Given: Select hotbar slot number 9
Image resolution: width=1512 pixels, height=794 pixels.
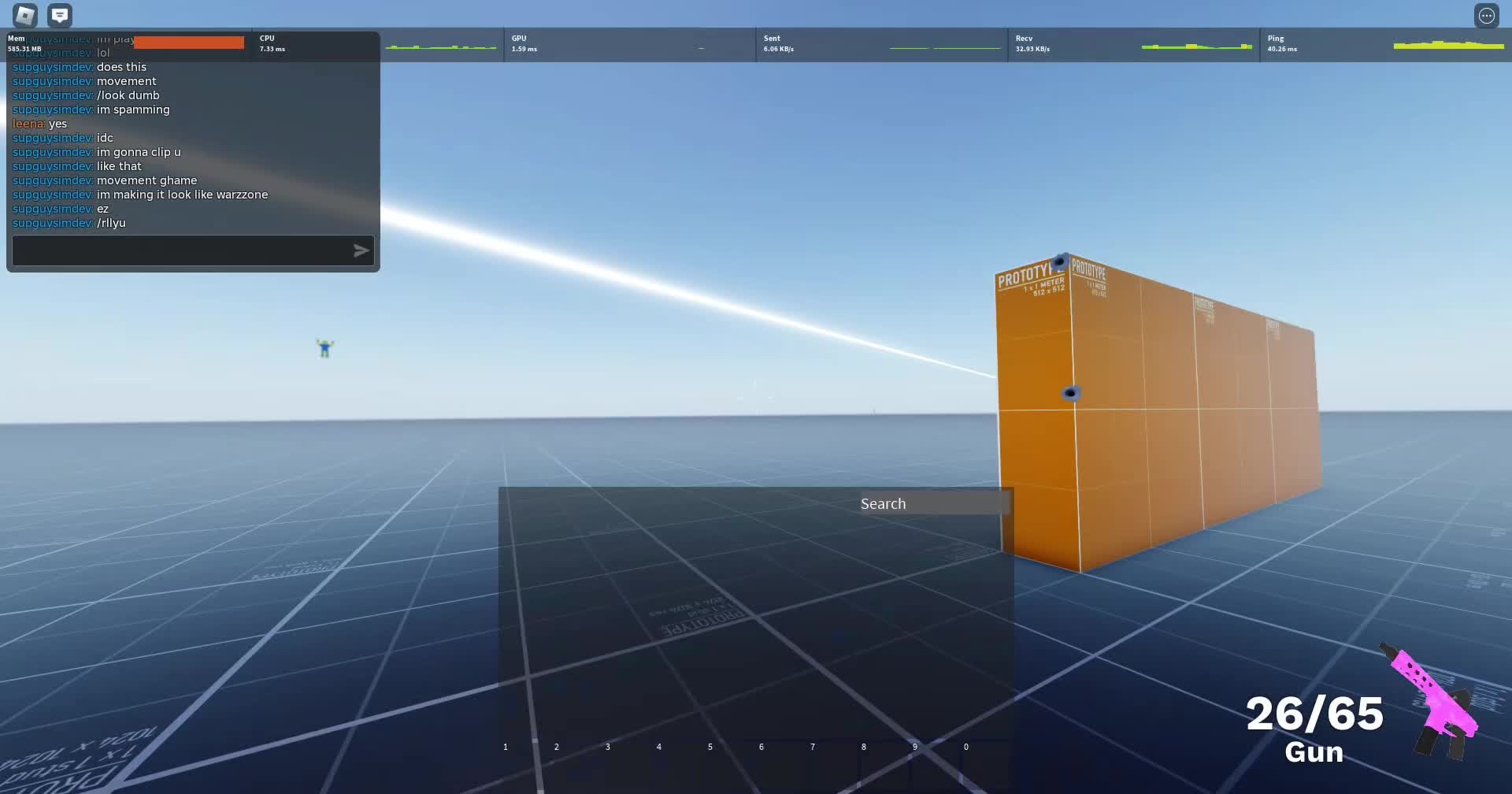Looking at the screenshot, I should [x=933, y=764].
